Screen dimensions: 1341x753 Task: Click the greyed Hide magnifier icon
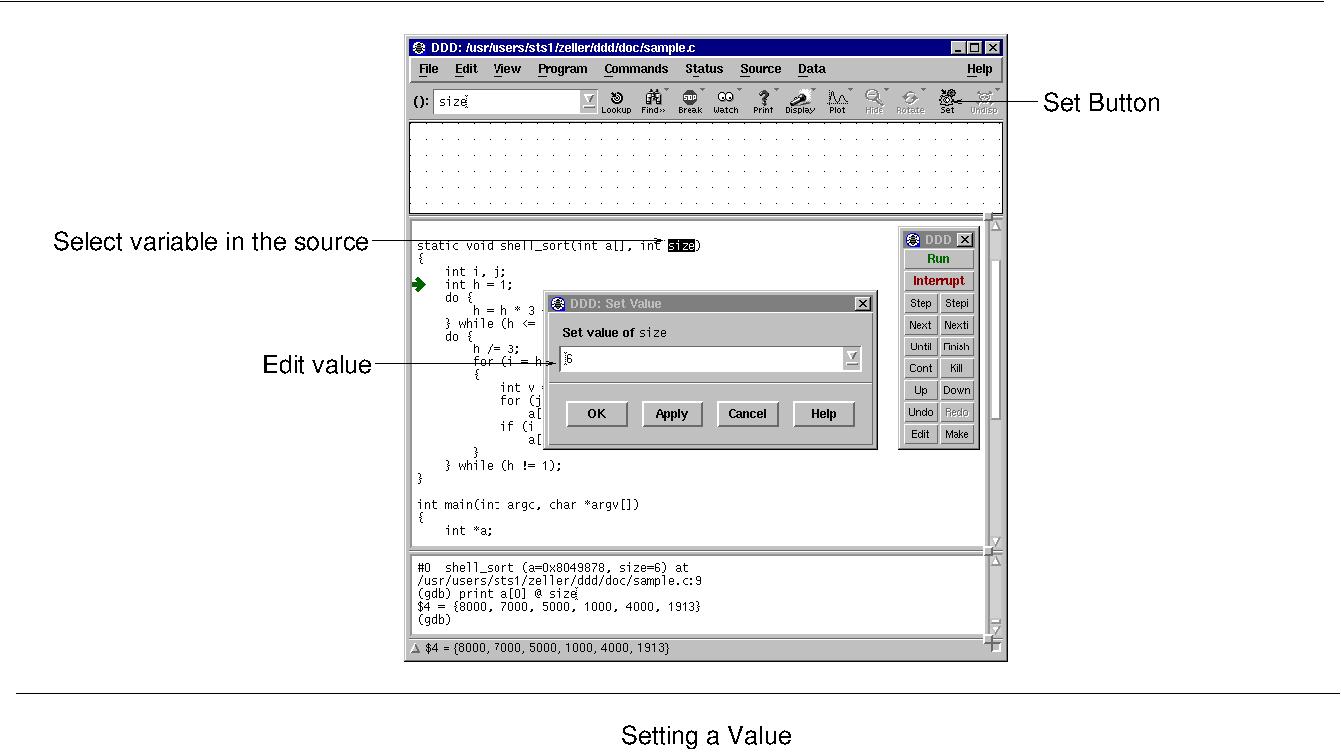(x=874, y=101)
